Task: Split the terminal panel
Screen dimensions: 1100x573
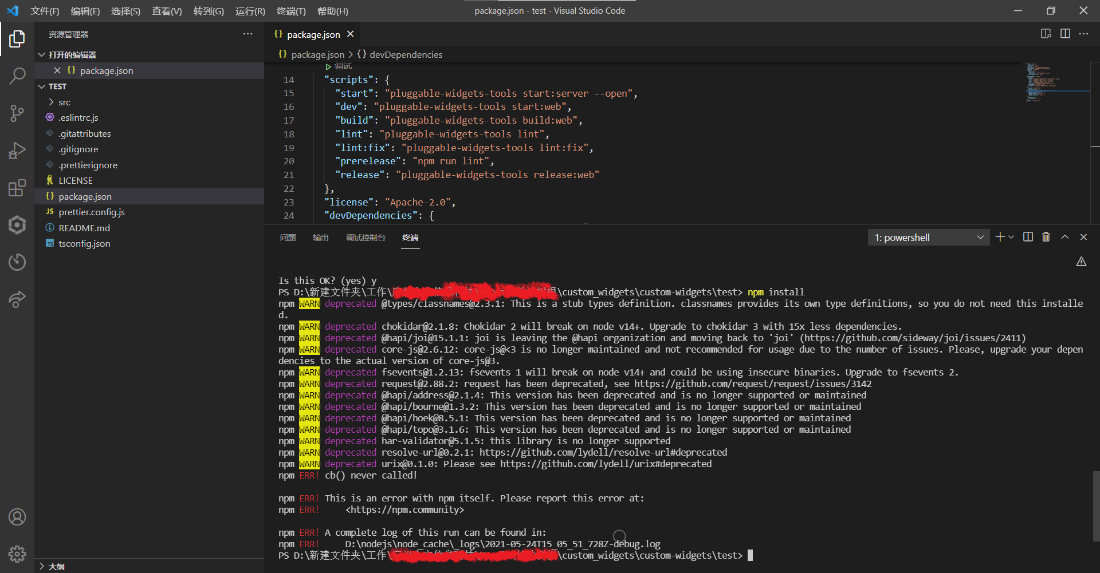Action: click(1028, 237)
